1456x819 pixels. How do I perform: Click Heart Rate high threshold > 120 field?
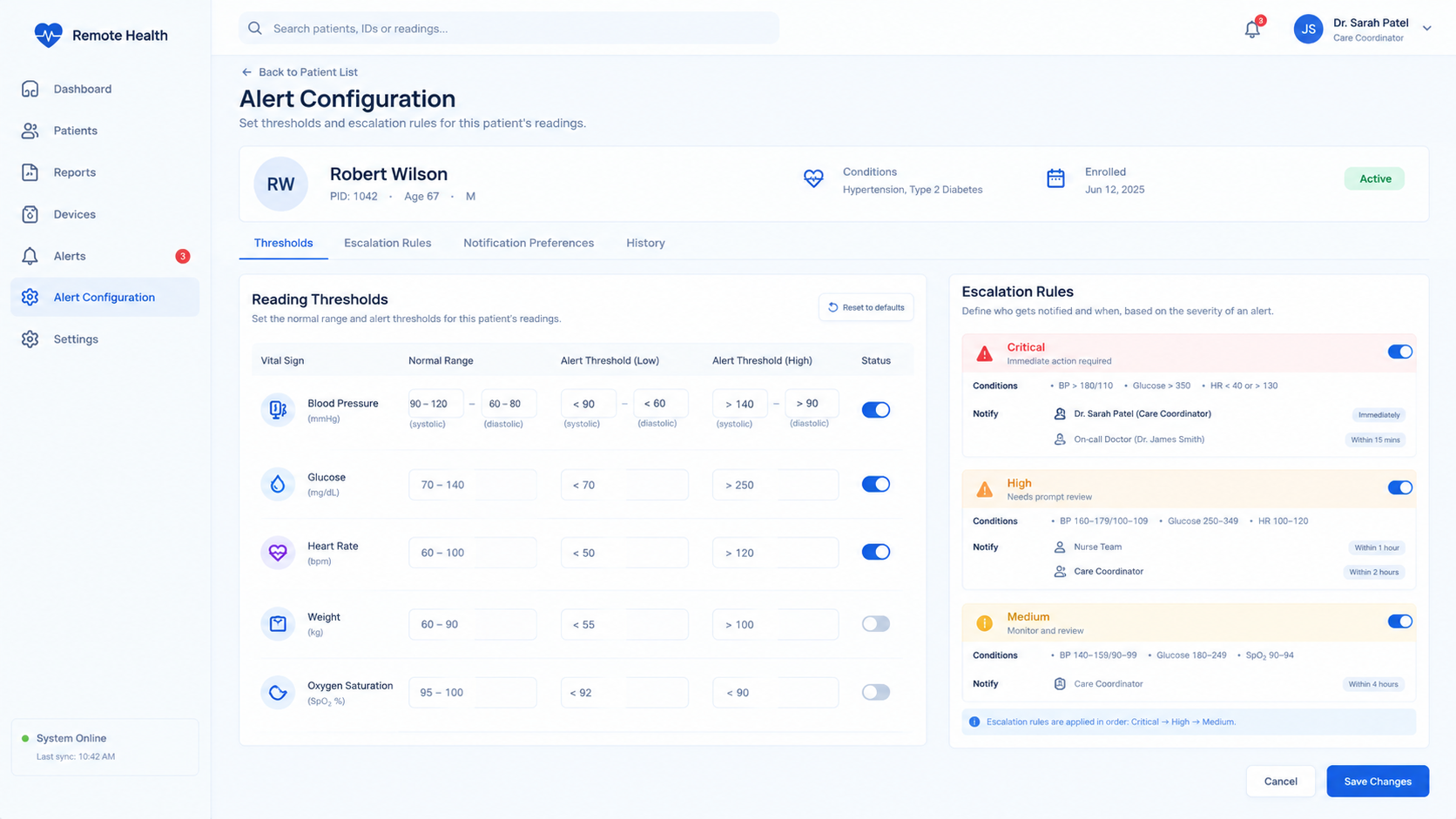coord(776,553)
